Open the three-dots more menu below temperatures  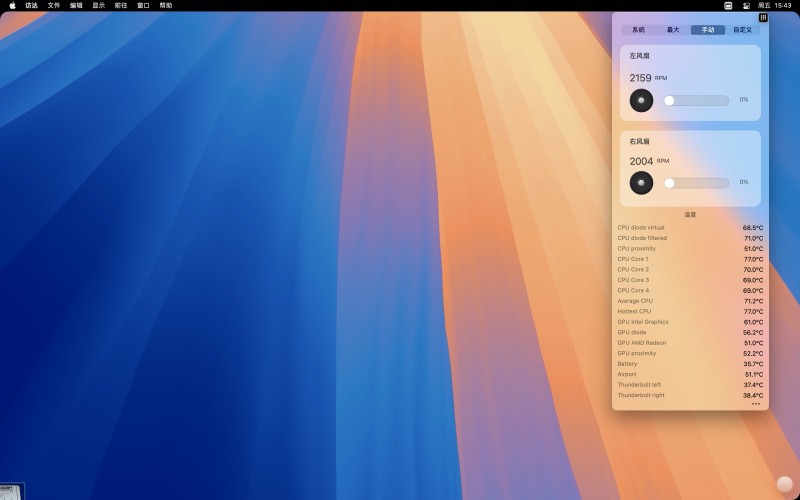(756, 404)
